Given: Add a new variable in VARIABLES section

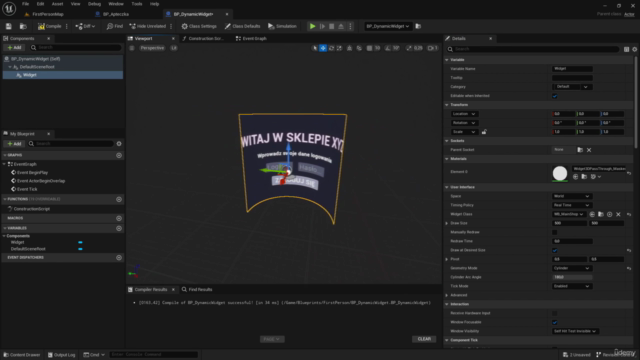Looking at the screenshot, I should (119, 228).
